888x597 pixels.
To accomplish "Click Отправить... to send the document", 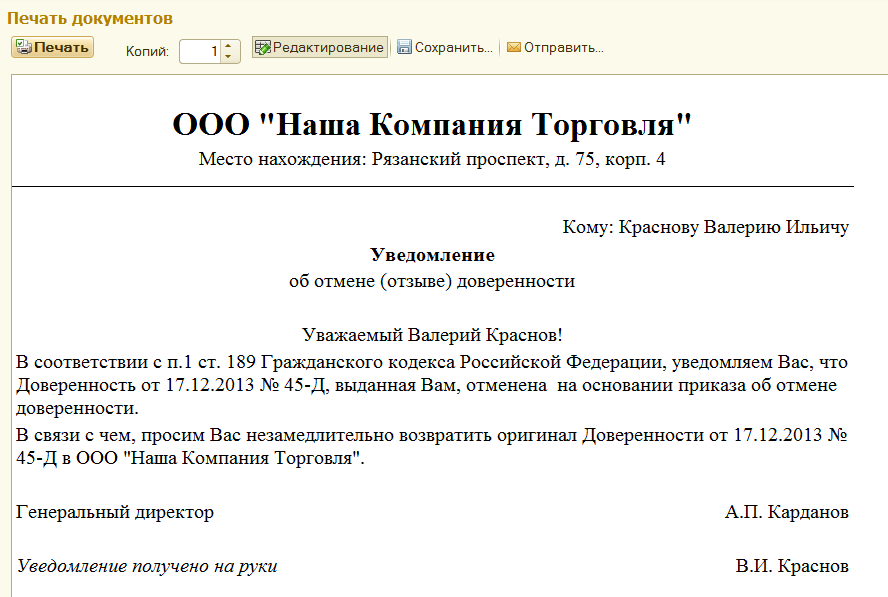I will (x=555, y=48).
